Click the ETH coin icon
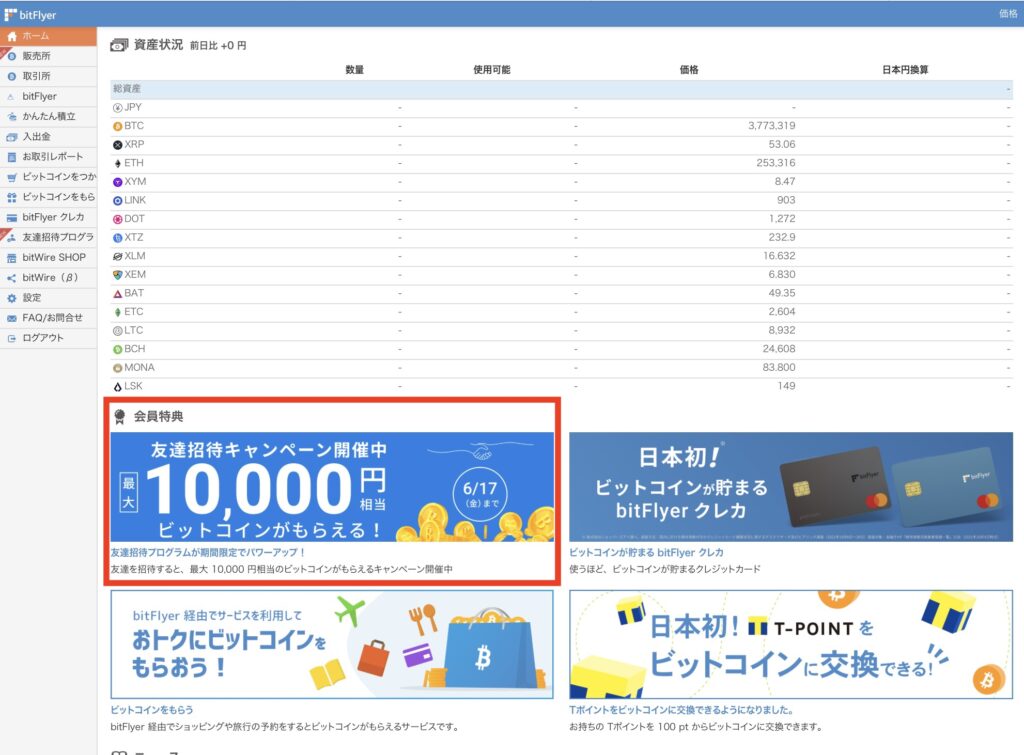The width and height of the screenshot is (1024, 755). (x=118, y=163)
